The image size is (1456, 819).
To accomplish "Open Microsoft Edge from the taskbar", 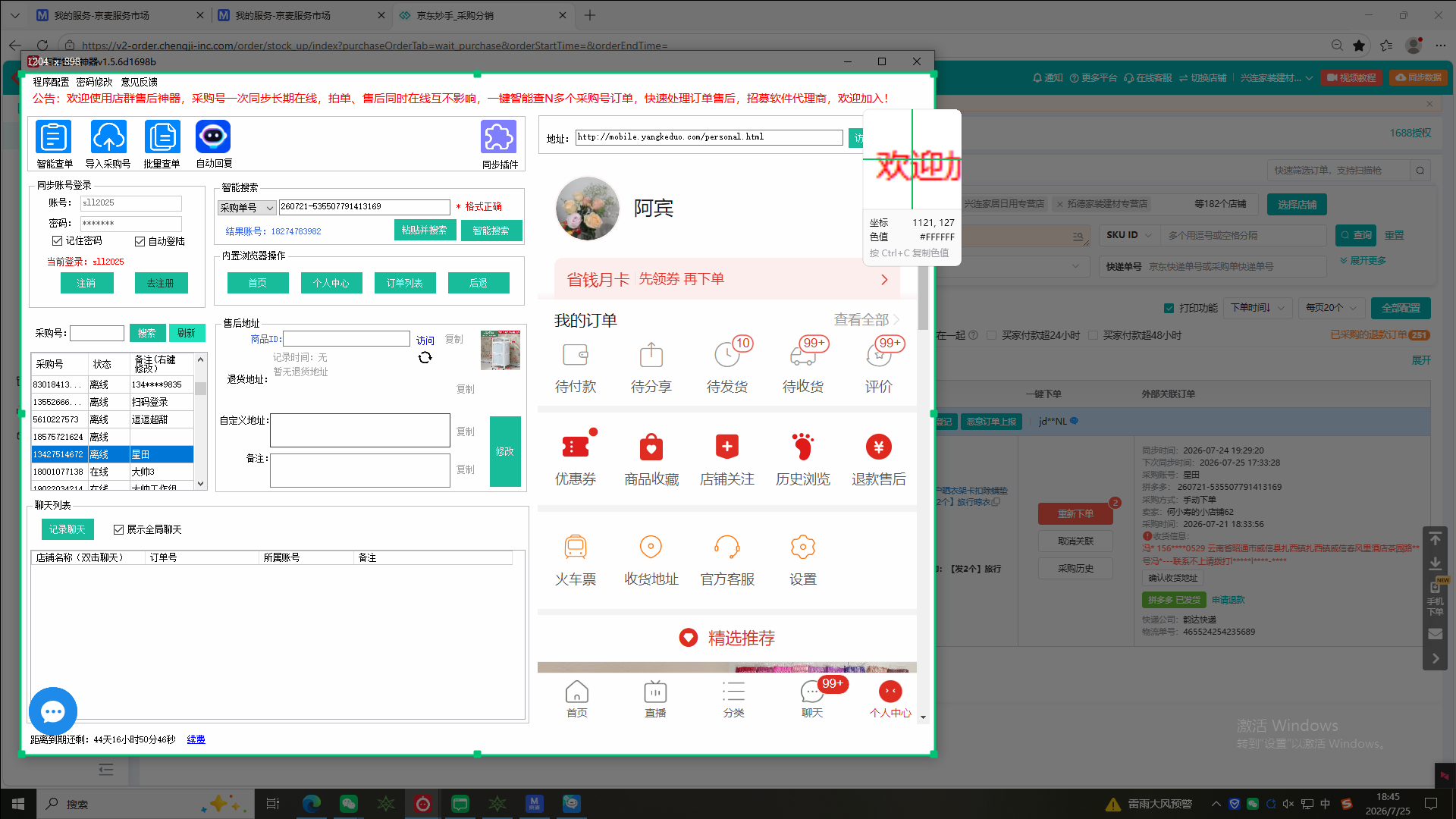I will pyautogui.click(x=312, y=804).
